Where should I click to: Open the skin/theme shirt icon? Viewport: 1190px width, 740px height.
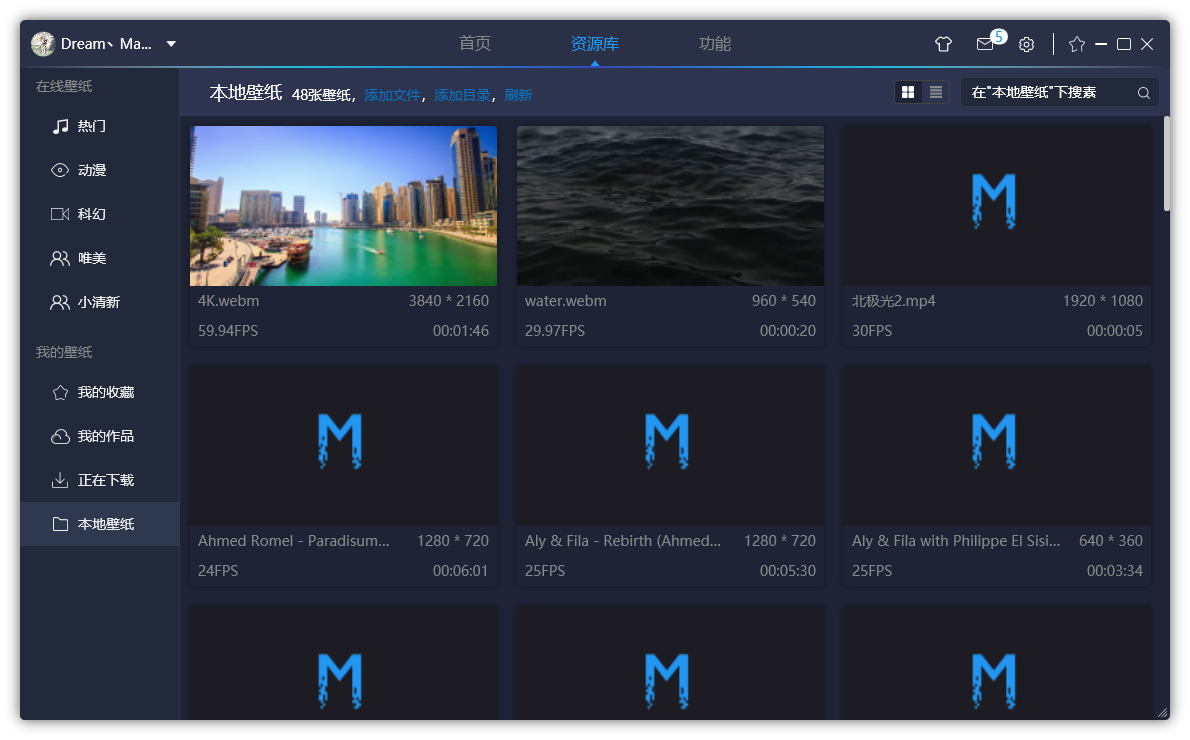coord(943,44)
